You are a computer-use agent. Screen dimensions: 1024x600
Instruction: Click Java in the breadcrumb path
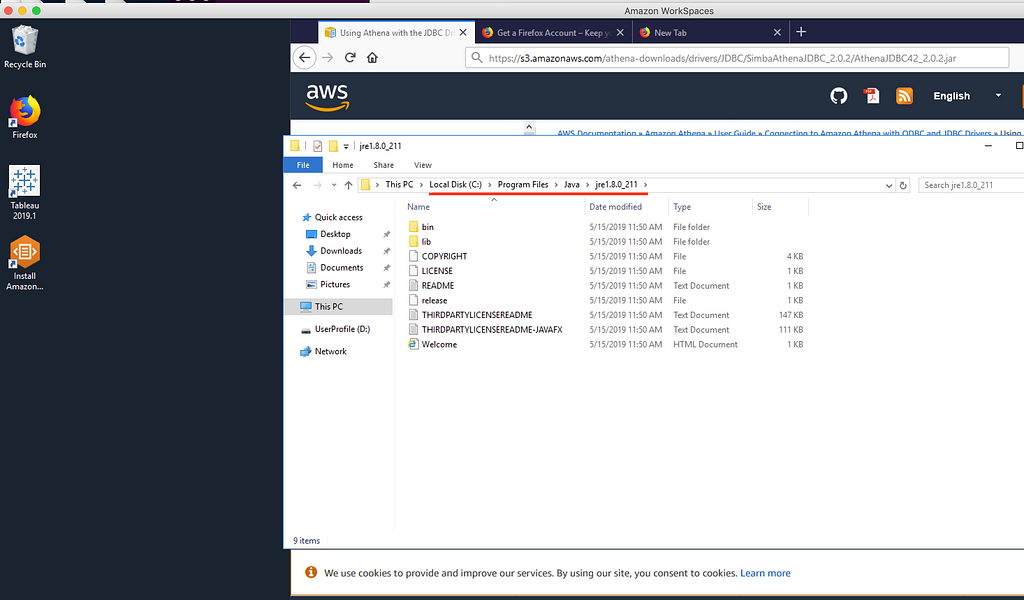pos(571,185)
